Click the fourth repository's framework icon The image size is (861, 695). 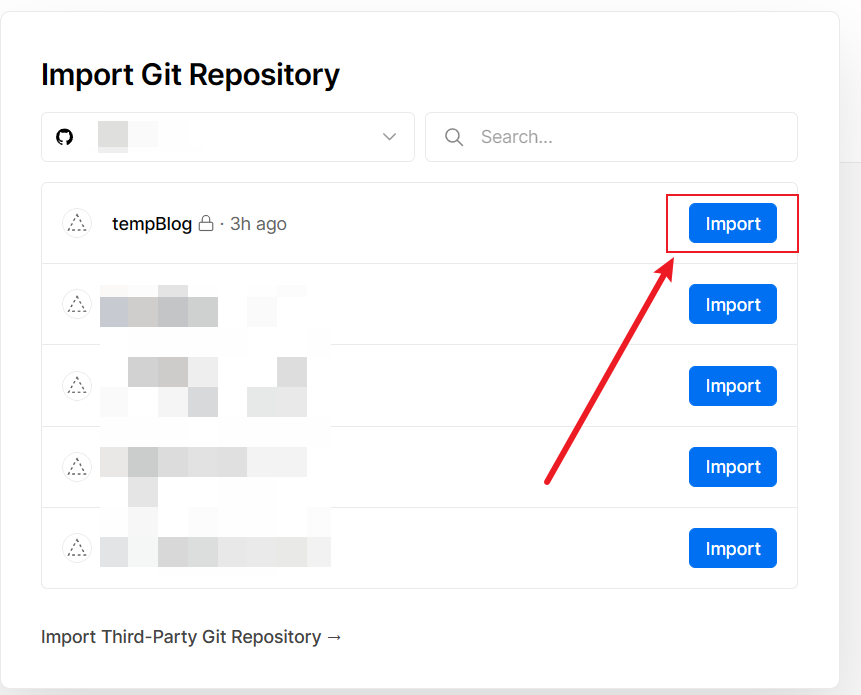click(x=77, y=466)
